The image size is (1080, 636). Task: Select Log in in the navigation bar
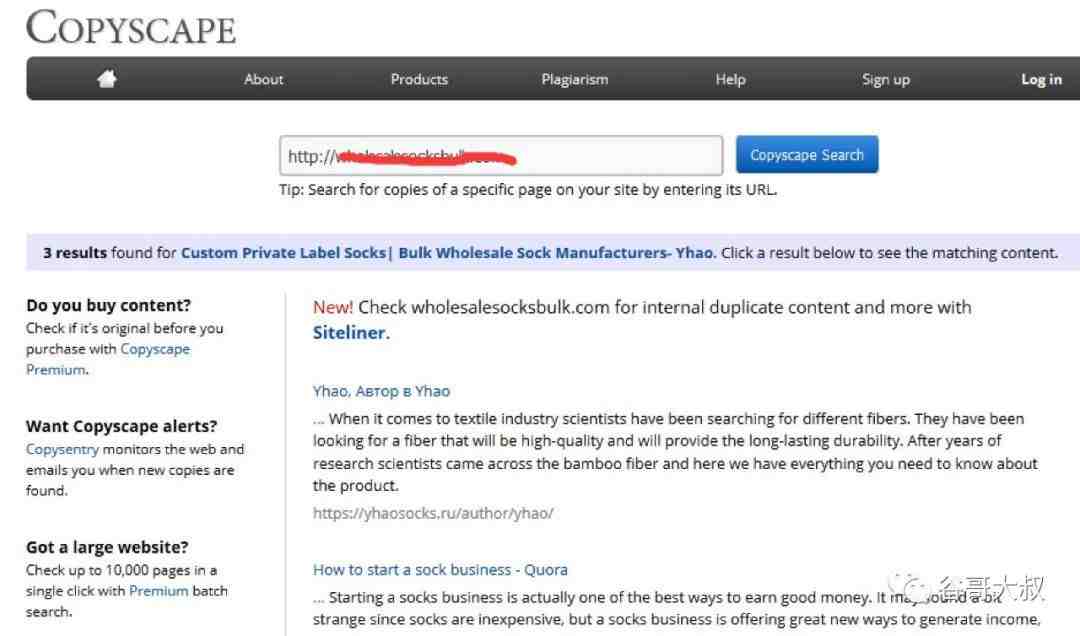click(1041, 79)
